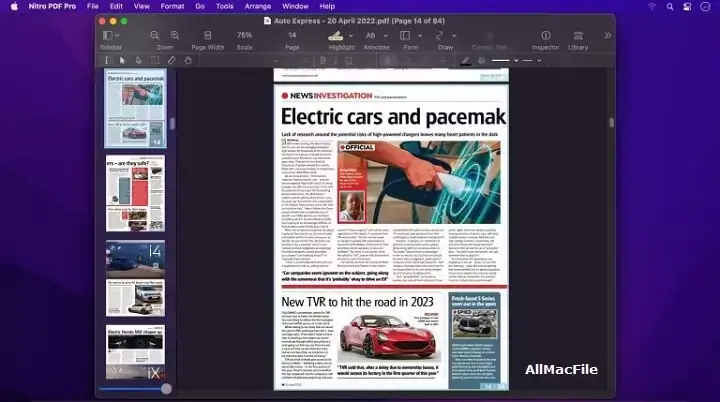The image size is (720, 402).
Task: Open the Help menu
Action: point(327,6)
